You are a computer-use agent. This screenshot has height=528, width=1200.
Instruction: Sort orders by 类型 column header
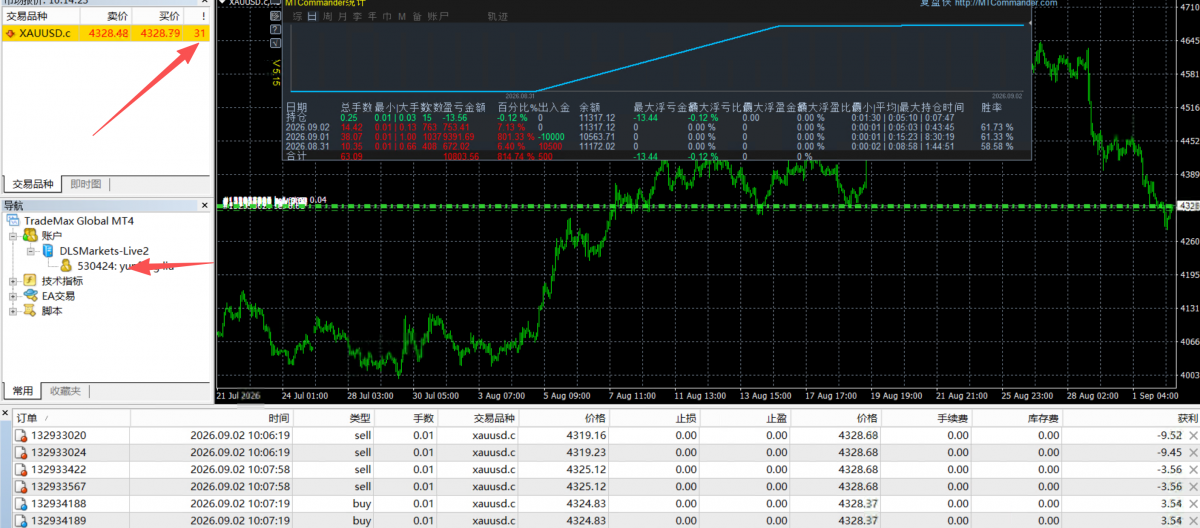click(x=359, y=418)
